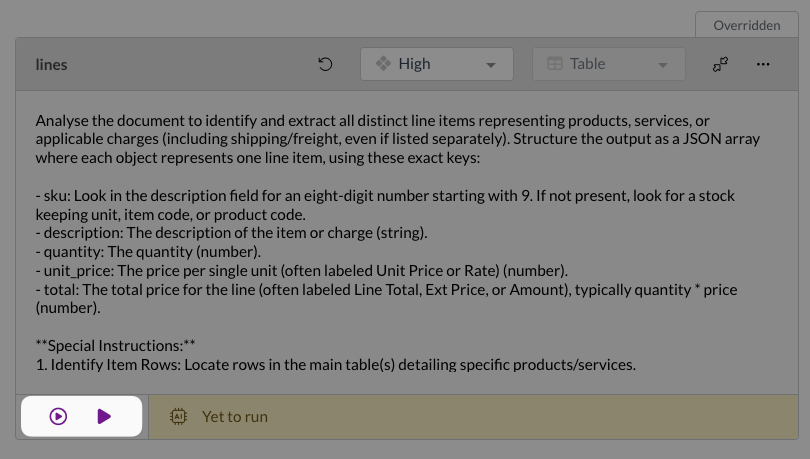Click the lines field title
Image resolution: width=810 pixels, height=459 pixels.
click(52, 64)
